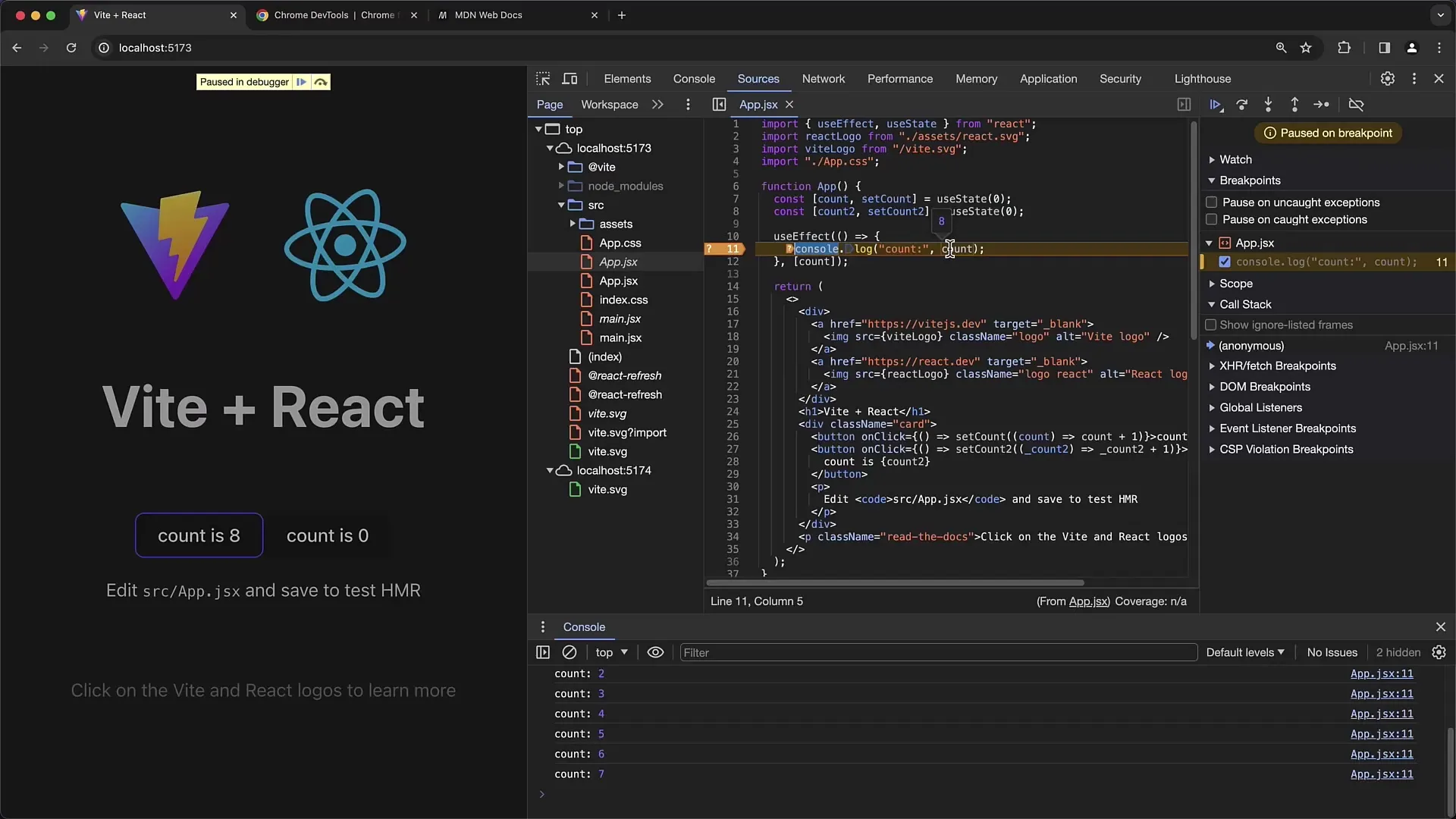Open the Default levels dropdown in Console
The width and height of the screenshot is (1456, 819).
(1246, 651)
